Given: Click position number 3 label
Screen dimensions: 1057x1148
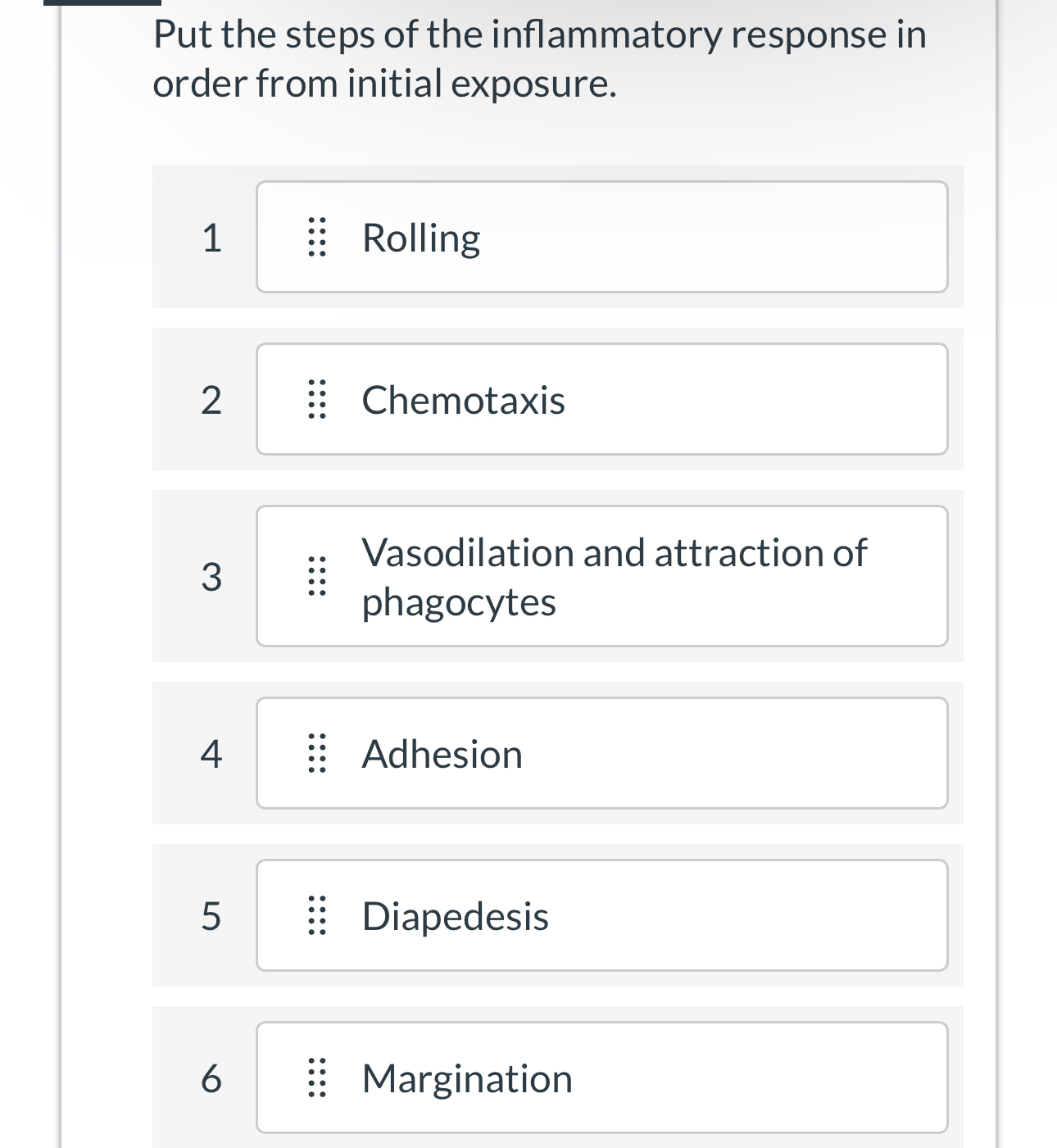Looking at the screenshot, I should (211, 576).
